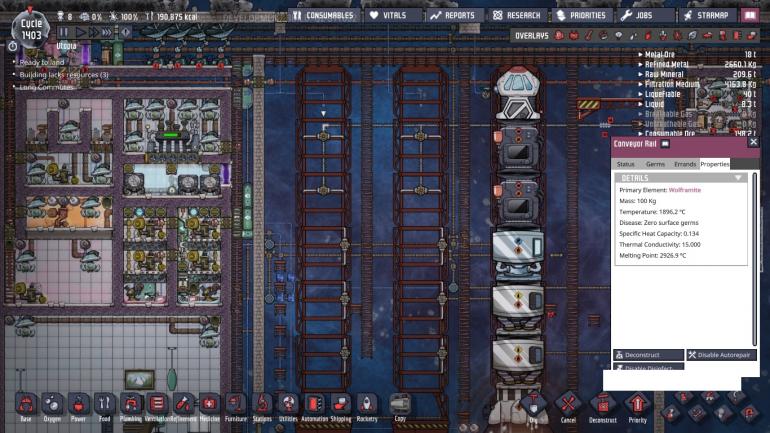Select the Deconstruct tool in bottom toolbar

[x=603, y=407]
